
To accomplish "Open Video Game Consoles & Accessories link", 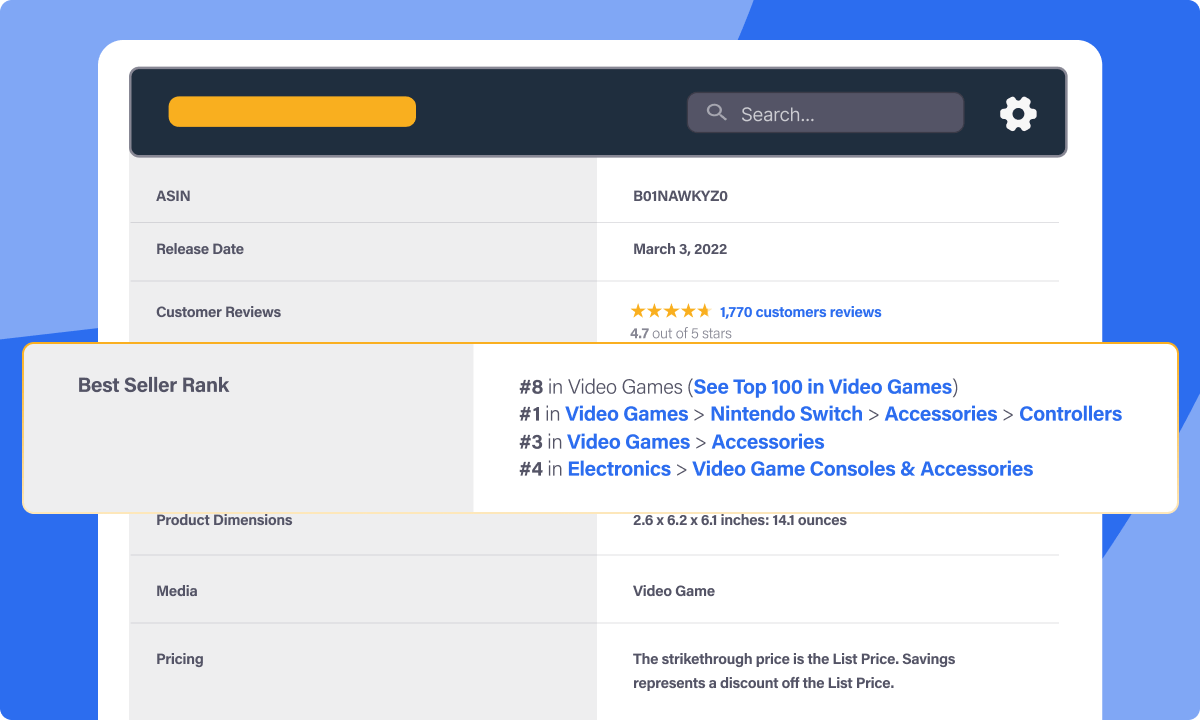I will (862, 469).
